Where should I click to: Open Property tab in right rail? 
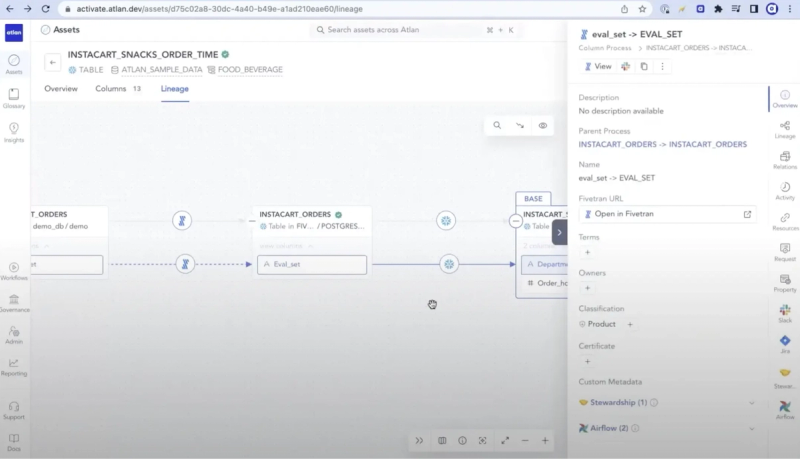click(785, 283)
